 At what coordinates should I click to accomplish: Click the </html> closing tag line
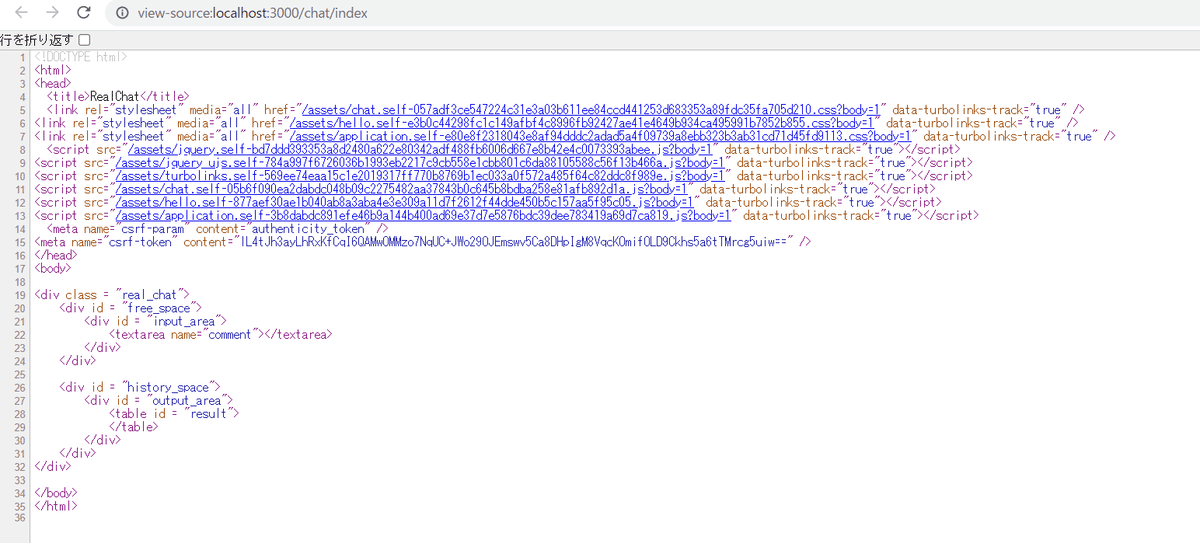55,505
